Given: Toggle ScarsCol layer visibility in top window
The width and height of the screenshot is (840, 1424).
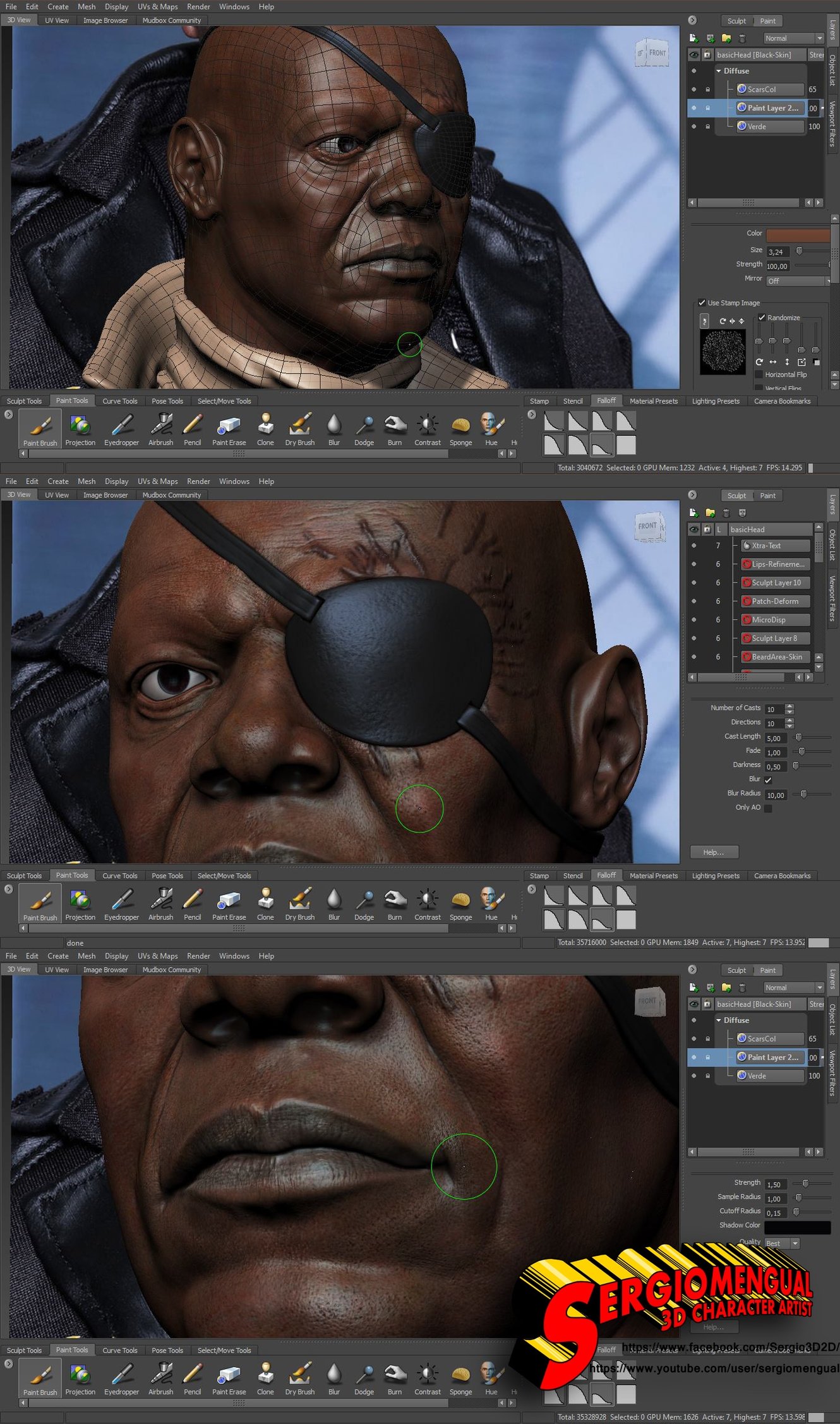Looking at the screenshot, I should click(693, 90).
